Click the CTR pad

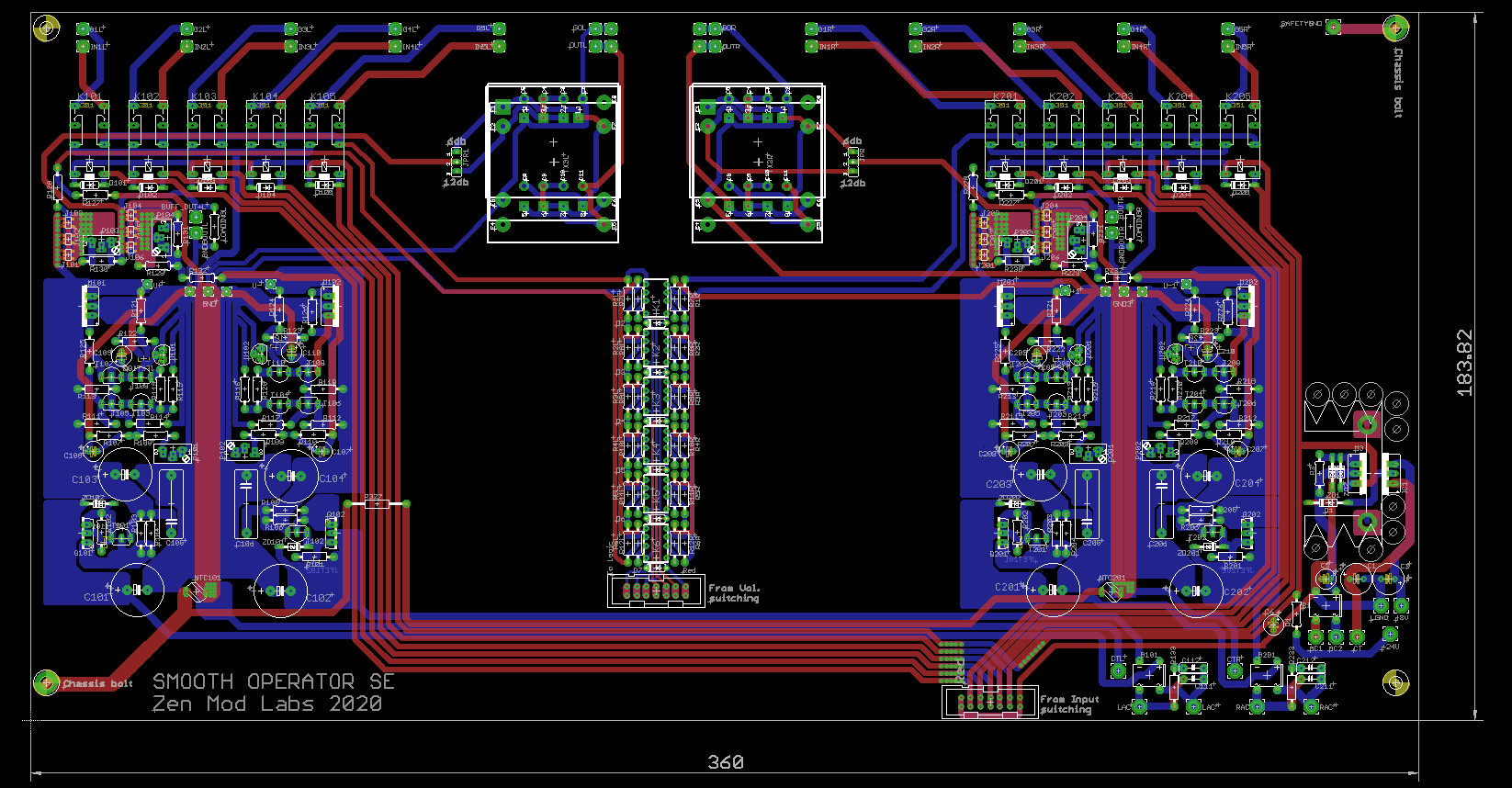click(x=1235, y=671)
